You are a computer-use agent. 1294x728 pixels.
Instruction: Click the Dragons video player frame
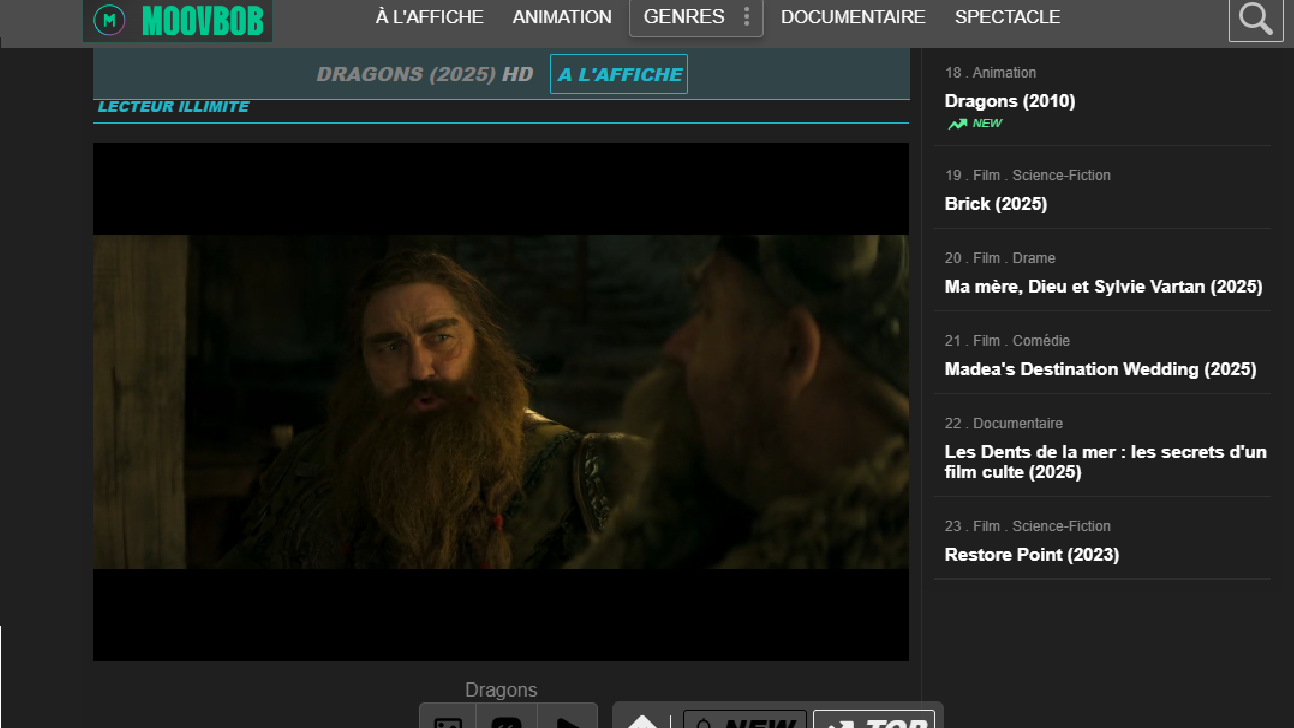tap(501, 402)
